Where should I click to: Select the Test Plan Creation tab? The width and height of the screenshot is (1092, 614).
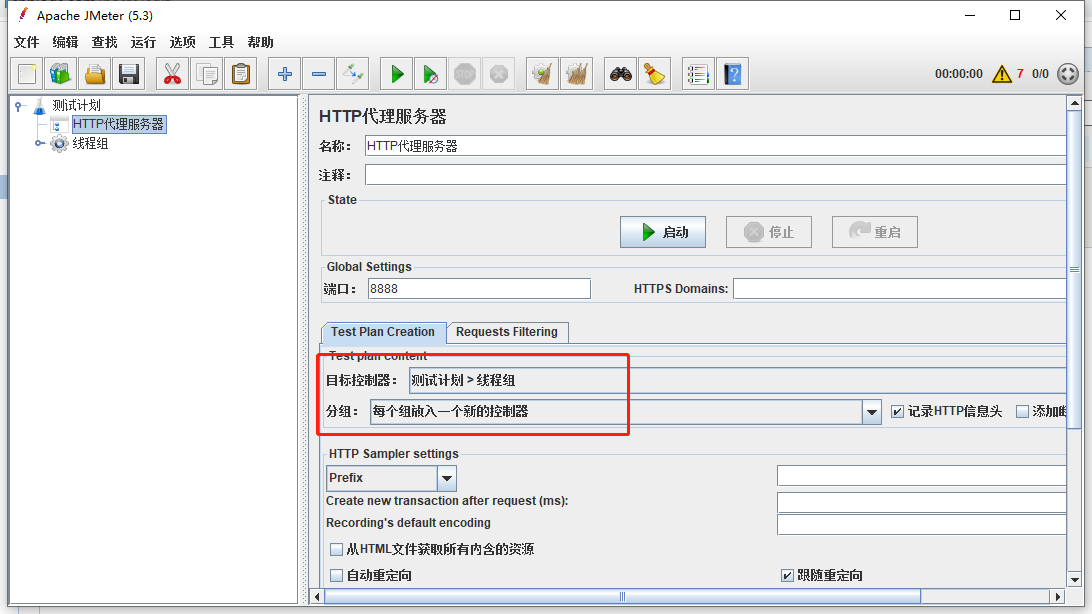383,332
